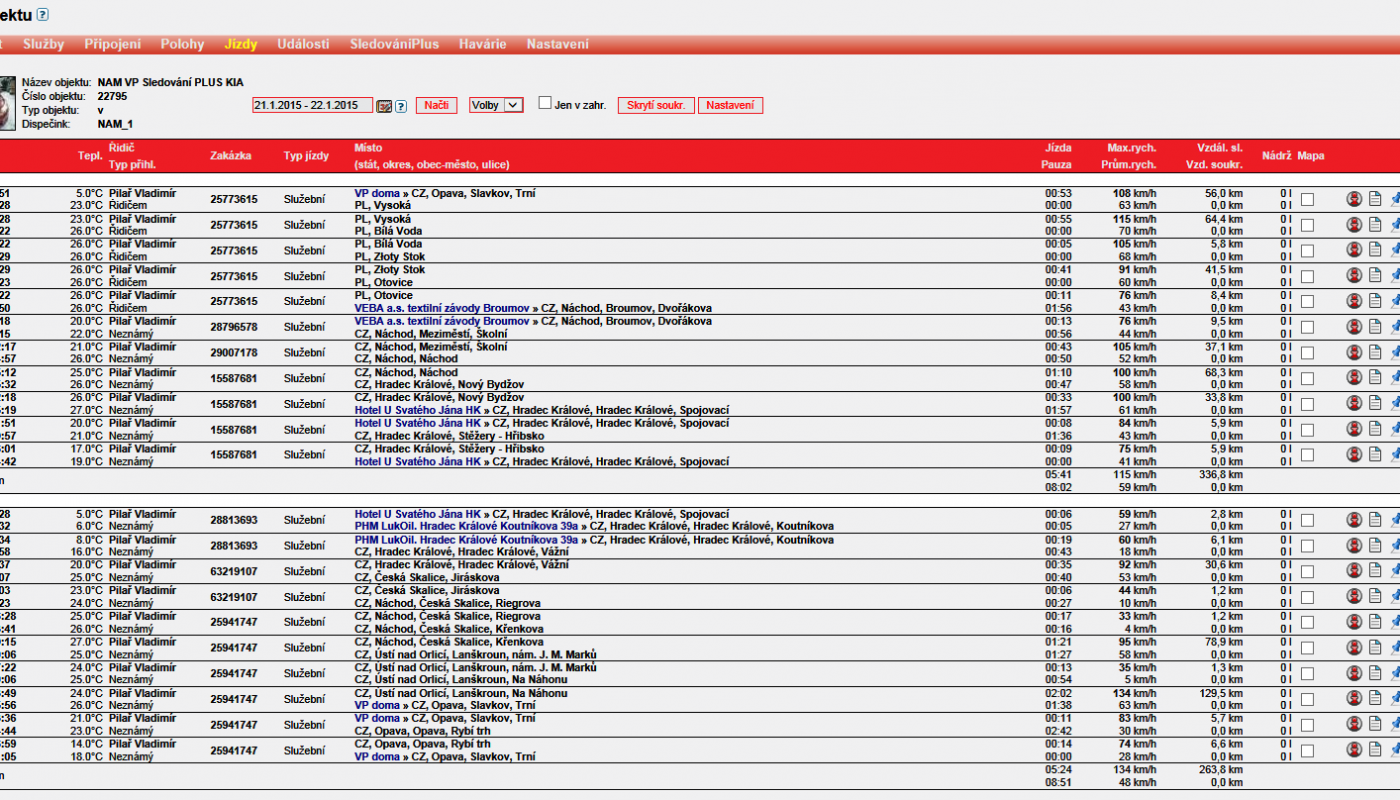The width and height of the screenshot is (1400, 800).
Task: Click the driver icon for the 6,6 km trip
Action: tap(1354, 750)
